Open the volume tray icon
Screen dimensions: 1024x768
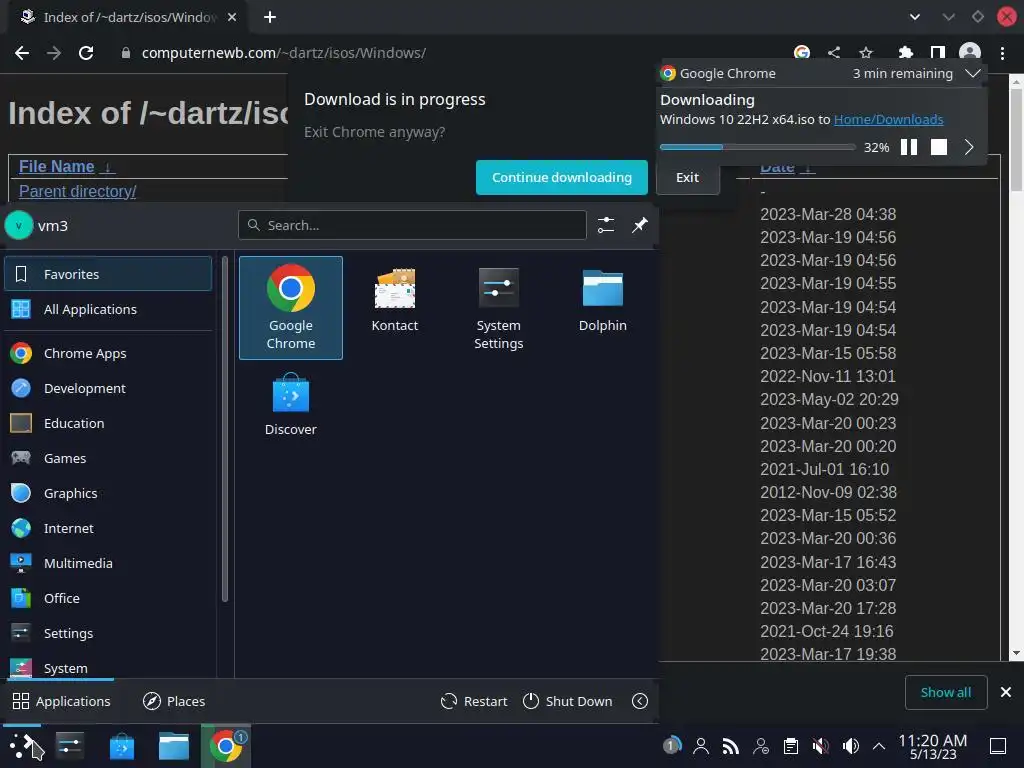pyautogui.click(x=850, y=746)
